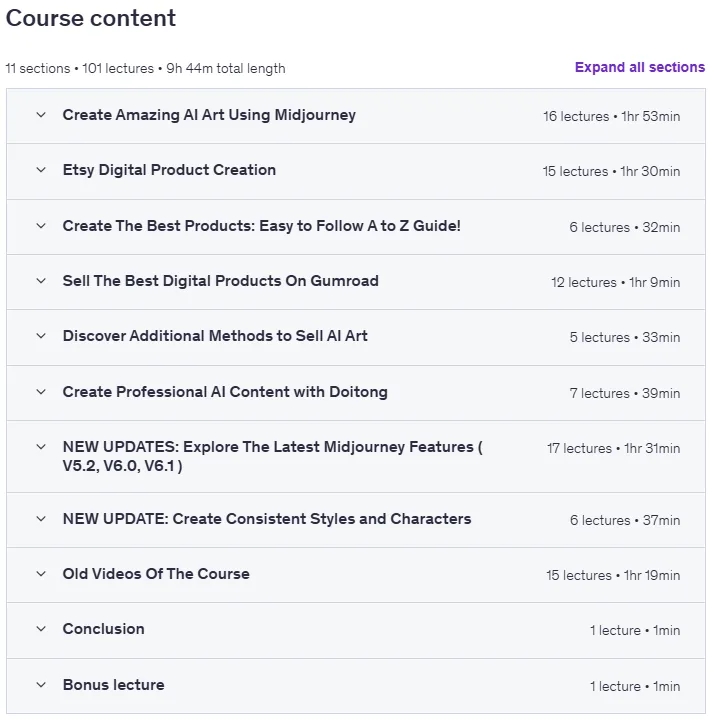Expand the Bonus lecture chevron
This screenshot has width=710, height=719.
click(x=41, y=685)
